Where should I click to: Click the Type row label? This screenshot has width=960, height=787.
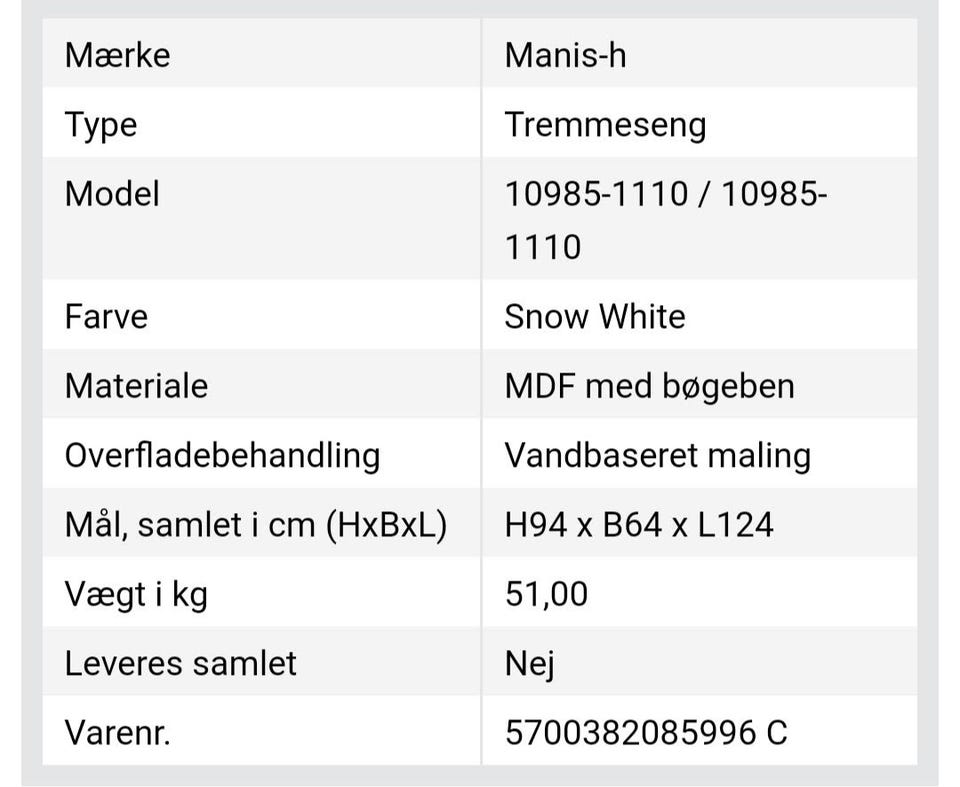101,125
